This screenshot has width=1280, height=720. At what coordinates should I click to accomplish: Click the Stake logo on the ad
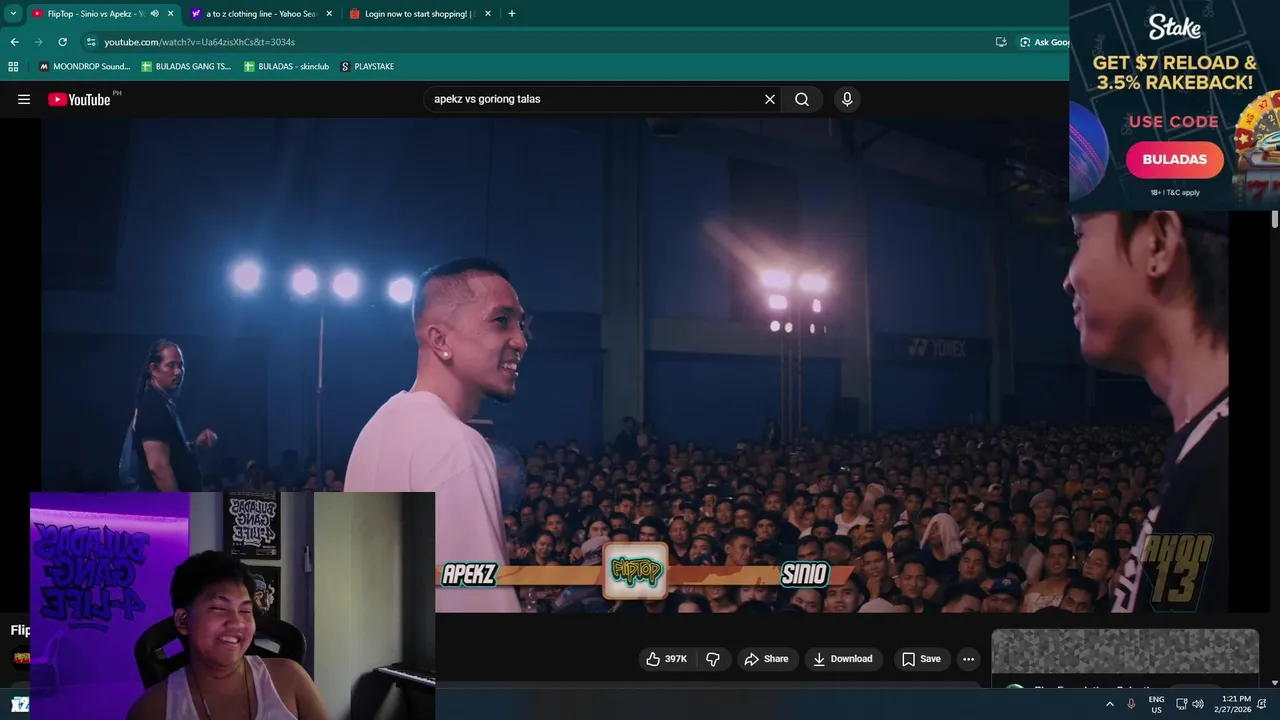[x=1175, y=26]
